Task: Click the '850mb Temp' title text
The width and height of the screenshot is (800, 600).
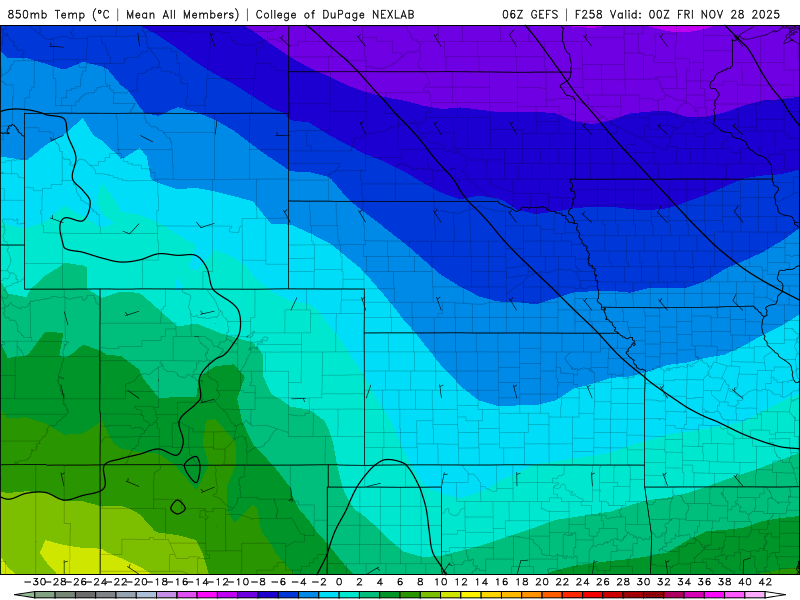Action: 47,14
